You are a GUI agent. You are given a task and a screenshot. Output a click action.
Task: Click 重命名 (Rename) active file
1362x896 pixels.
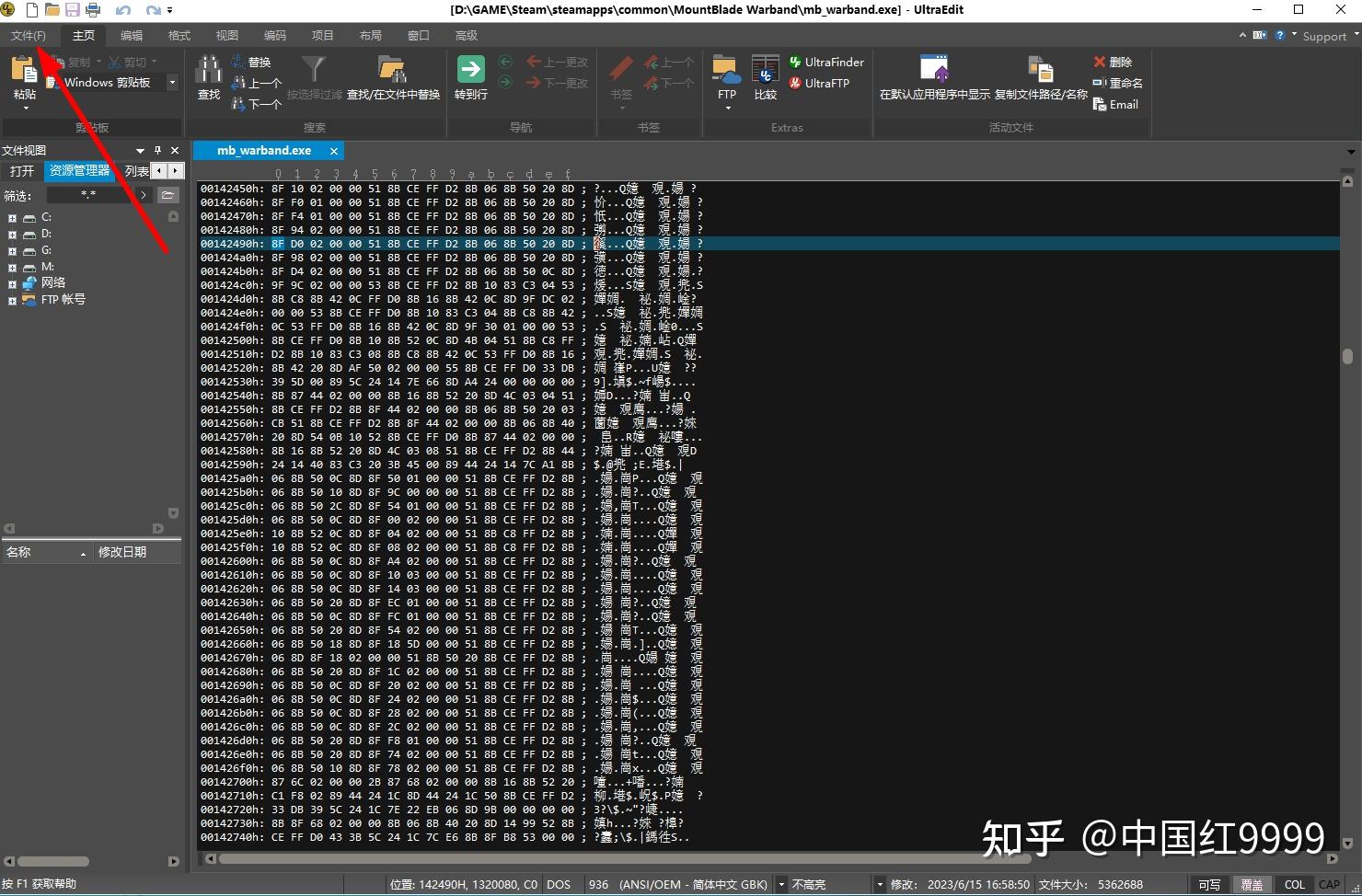coord(1117,83)
